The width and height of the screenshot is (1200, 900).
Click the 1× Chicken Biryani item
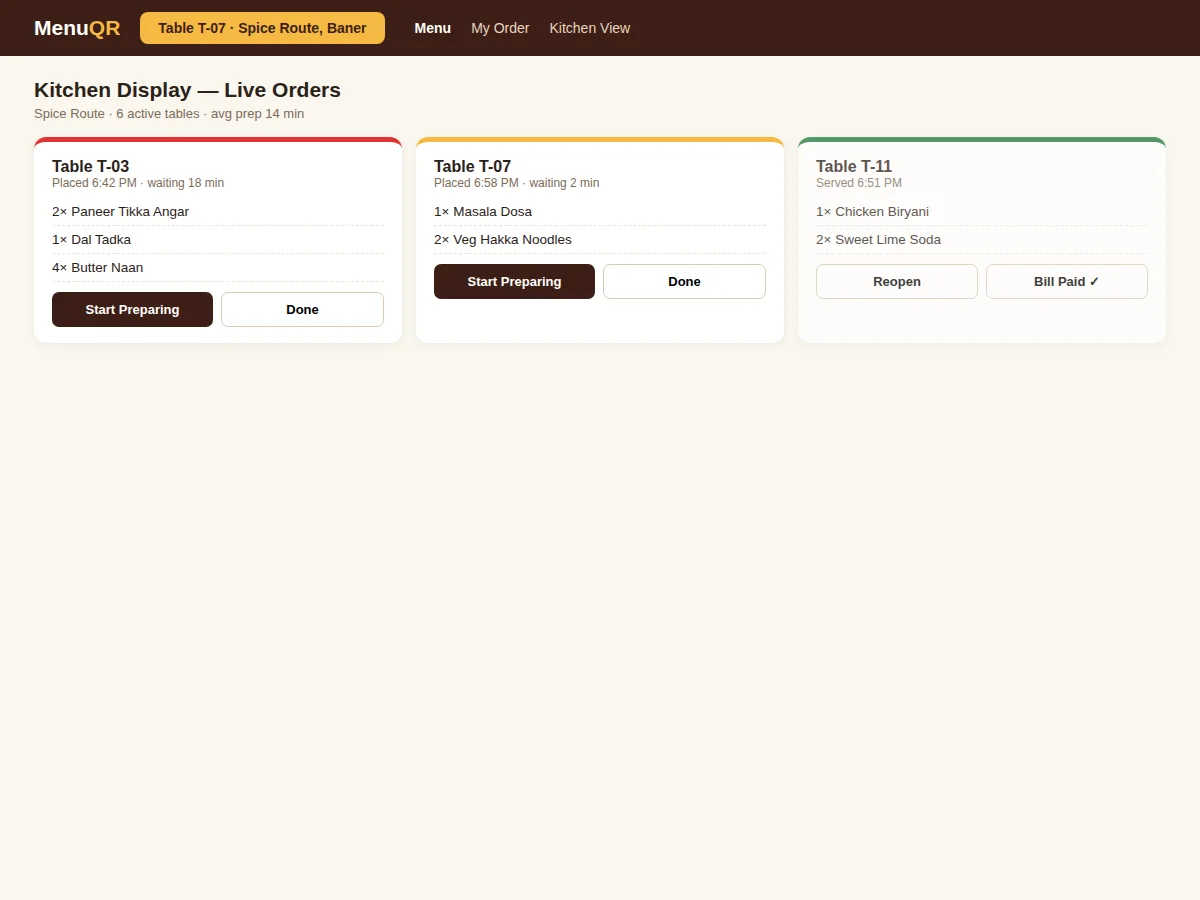[982, 212]
